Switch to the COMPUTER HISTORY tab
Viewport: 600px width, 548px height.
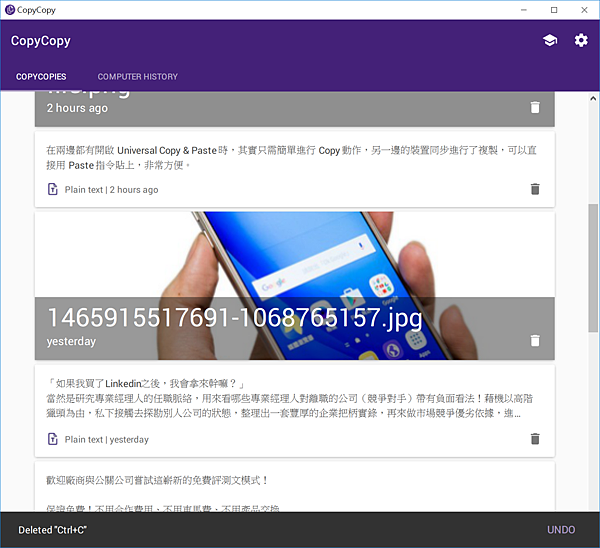[137, 77]
